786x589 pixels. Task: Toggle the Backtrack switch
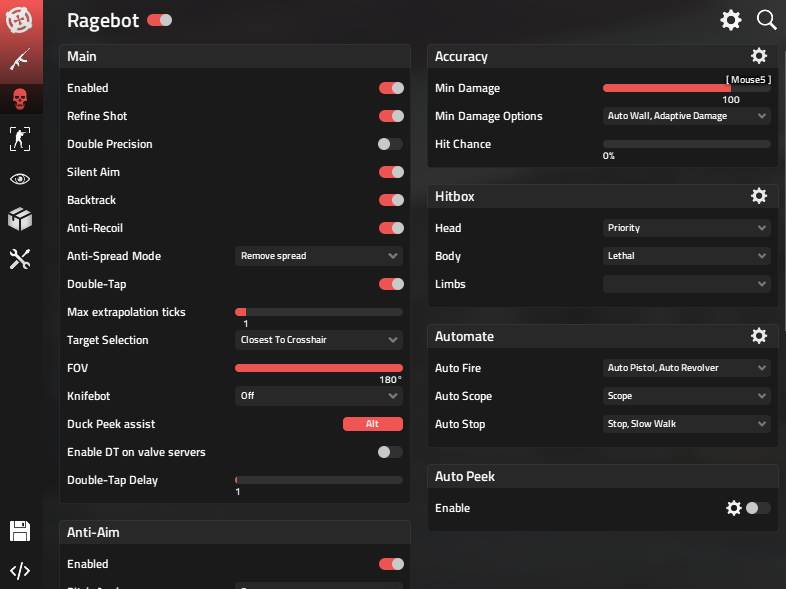(391, 200)
